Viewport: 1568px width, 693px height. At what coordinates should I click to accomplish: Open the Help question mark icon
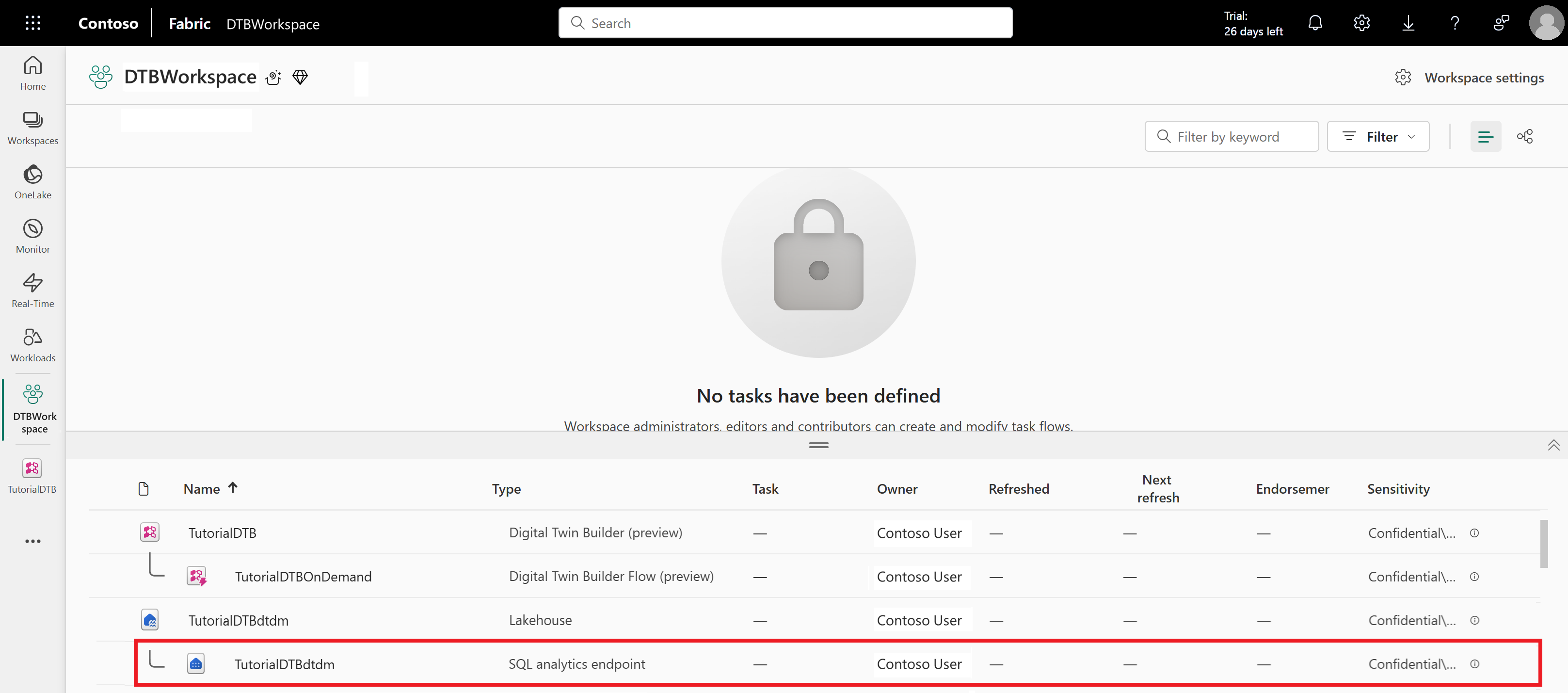(x=1455, y=22)
